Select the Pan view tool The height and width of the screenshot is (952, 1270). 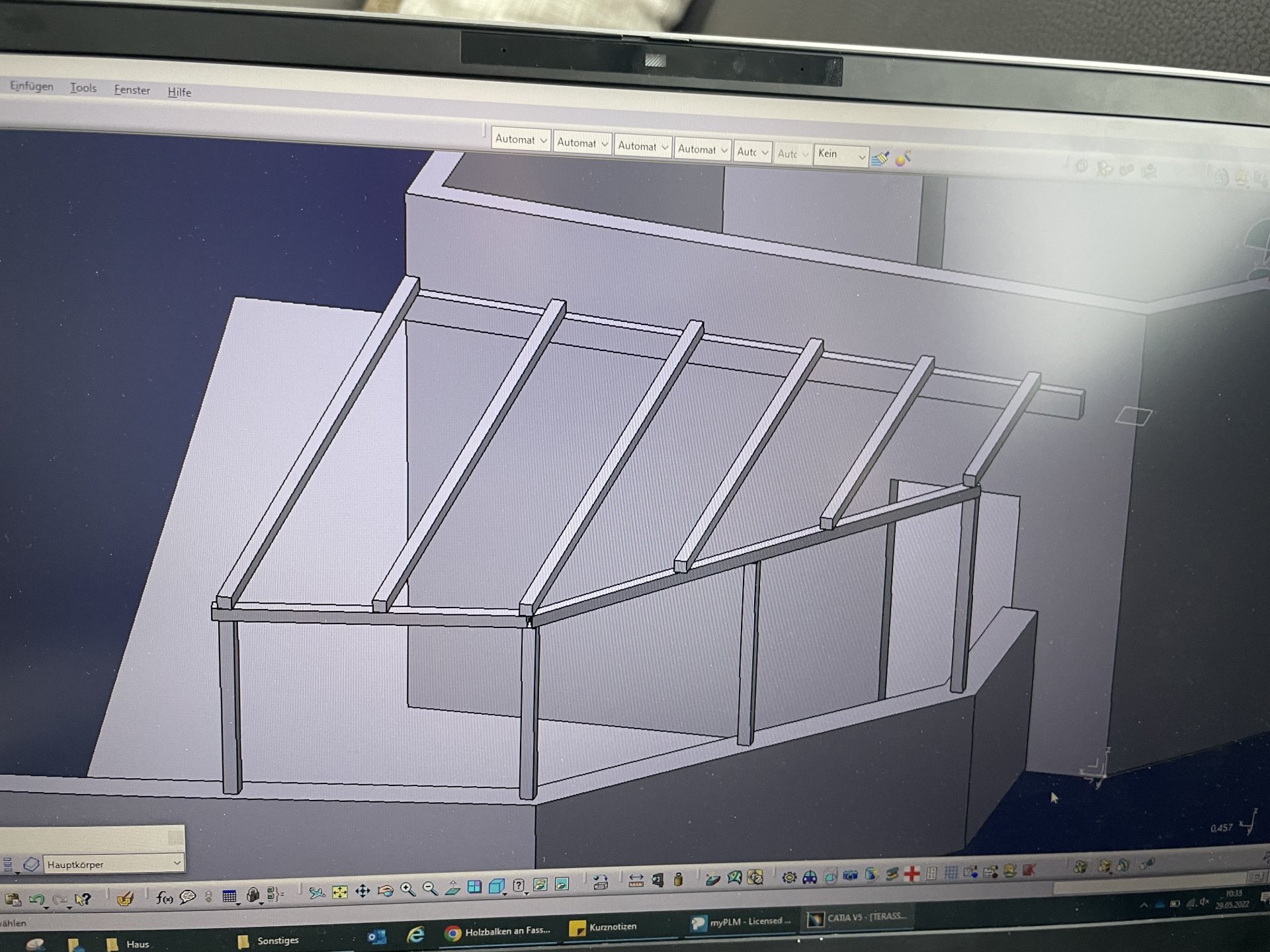tap(362, 892)
